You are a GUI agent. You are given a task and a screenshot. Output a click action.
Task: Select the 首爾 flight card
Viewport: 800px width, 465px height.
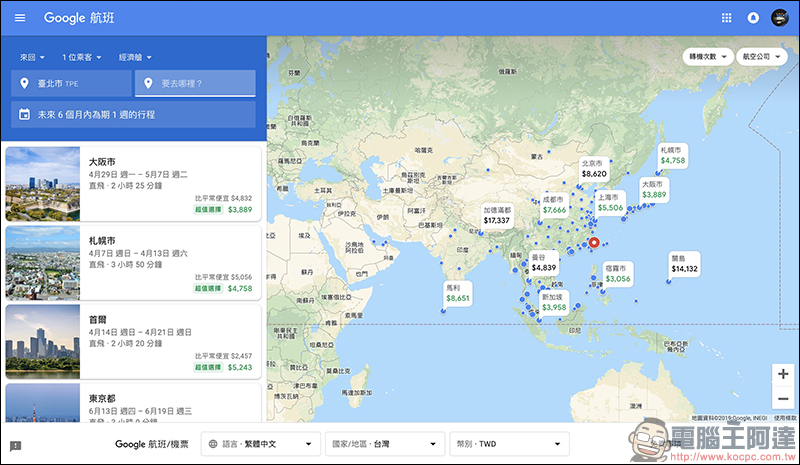tap(133, 341)
